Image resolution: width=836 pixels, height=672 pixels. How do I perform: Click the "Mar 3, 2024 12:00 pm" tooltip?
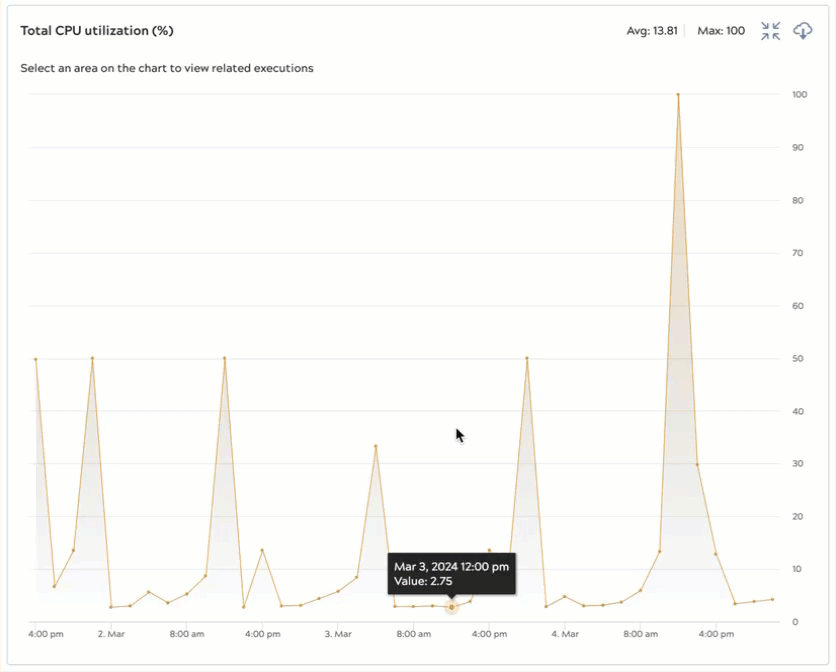pyautogui.click(x=451, y=567)
